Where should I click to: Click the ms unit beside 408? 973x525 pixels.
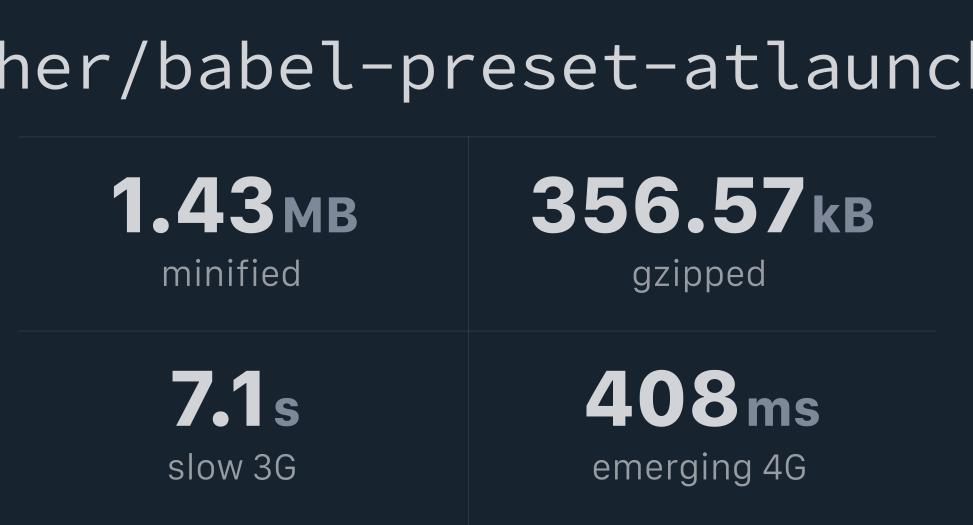(784, 409)
